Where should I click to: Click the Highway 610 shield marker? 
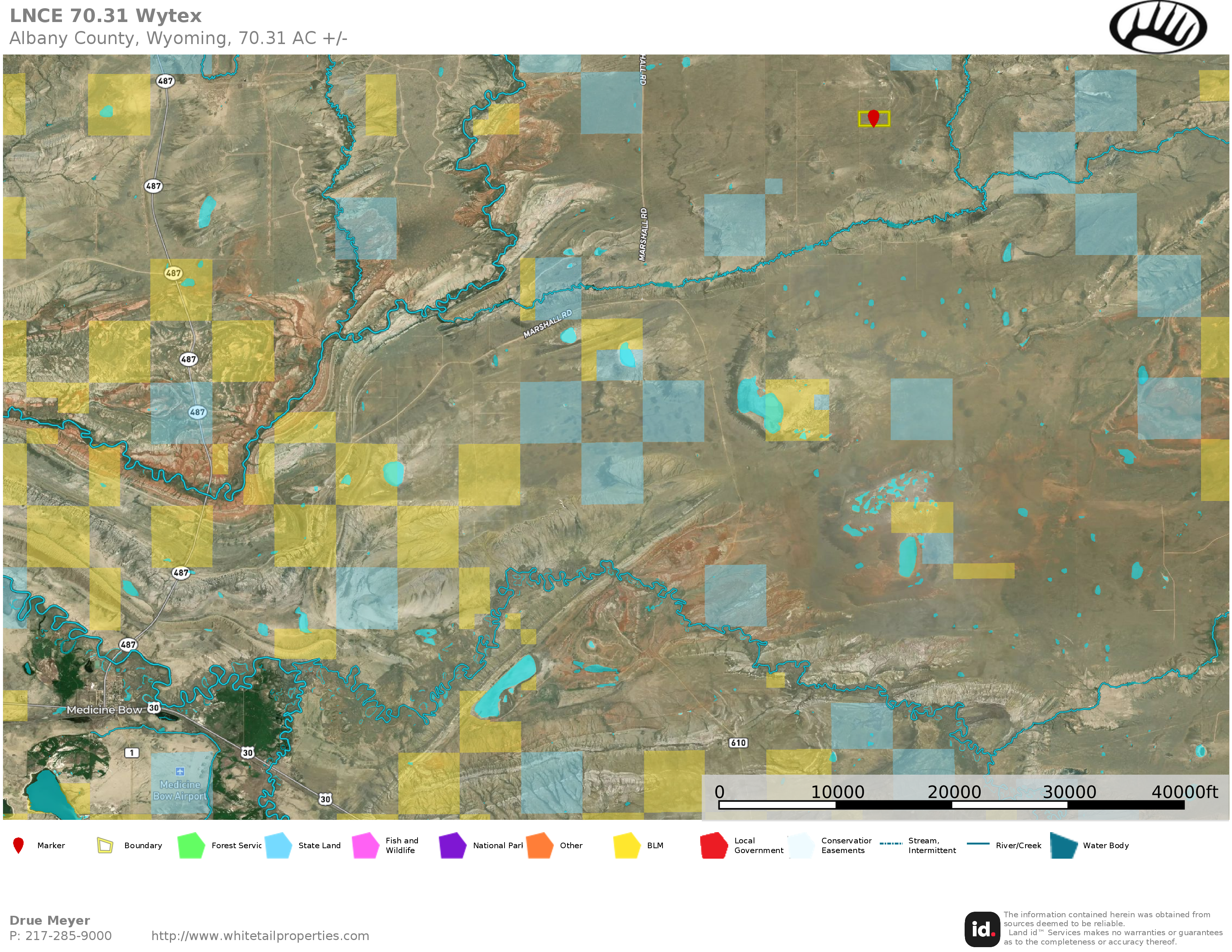click(738, 743)
